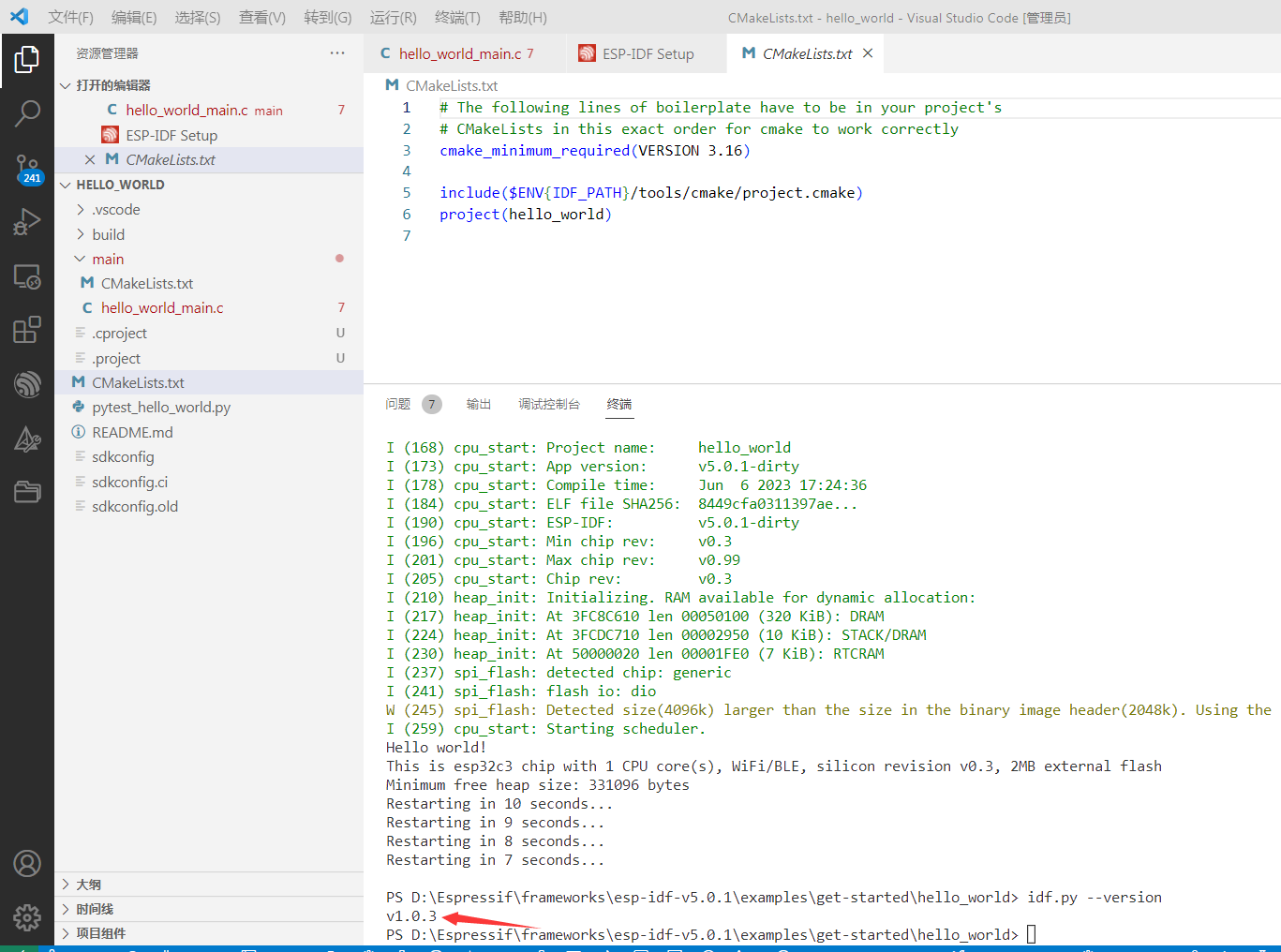Viewport: 1281px width, 952px height.
Task: Open the Explorer view in activity bar
Action: [x=27, y=60]
